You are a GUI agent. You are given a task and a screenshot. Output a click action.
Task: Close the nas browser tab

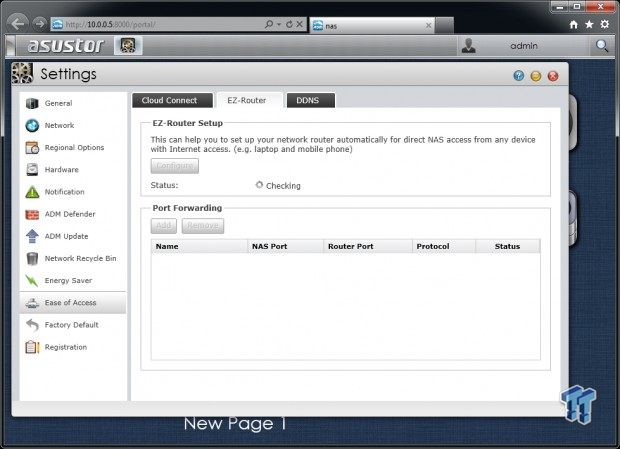click(x=428, y=26)
